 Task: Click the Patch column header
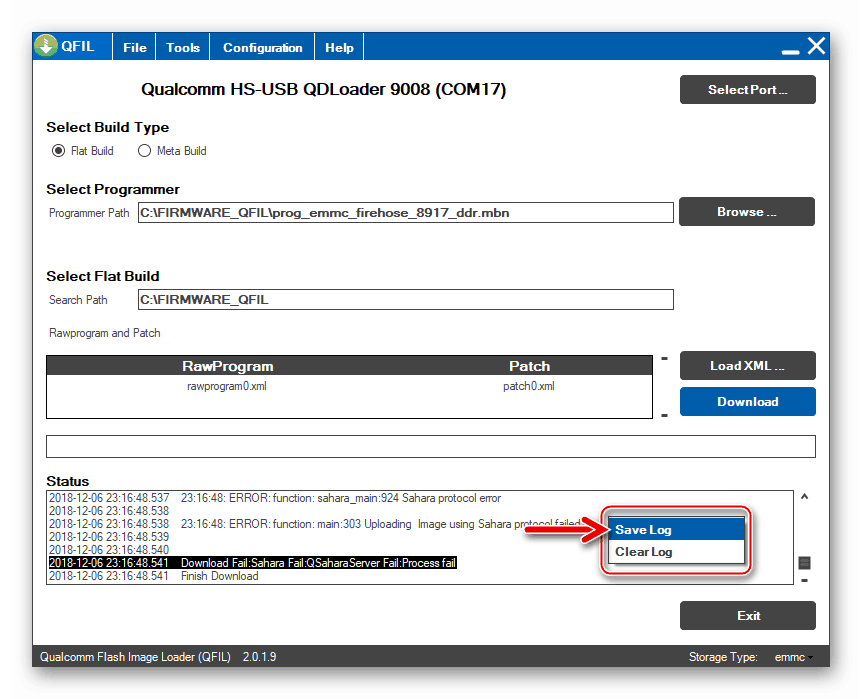(529, 366)
